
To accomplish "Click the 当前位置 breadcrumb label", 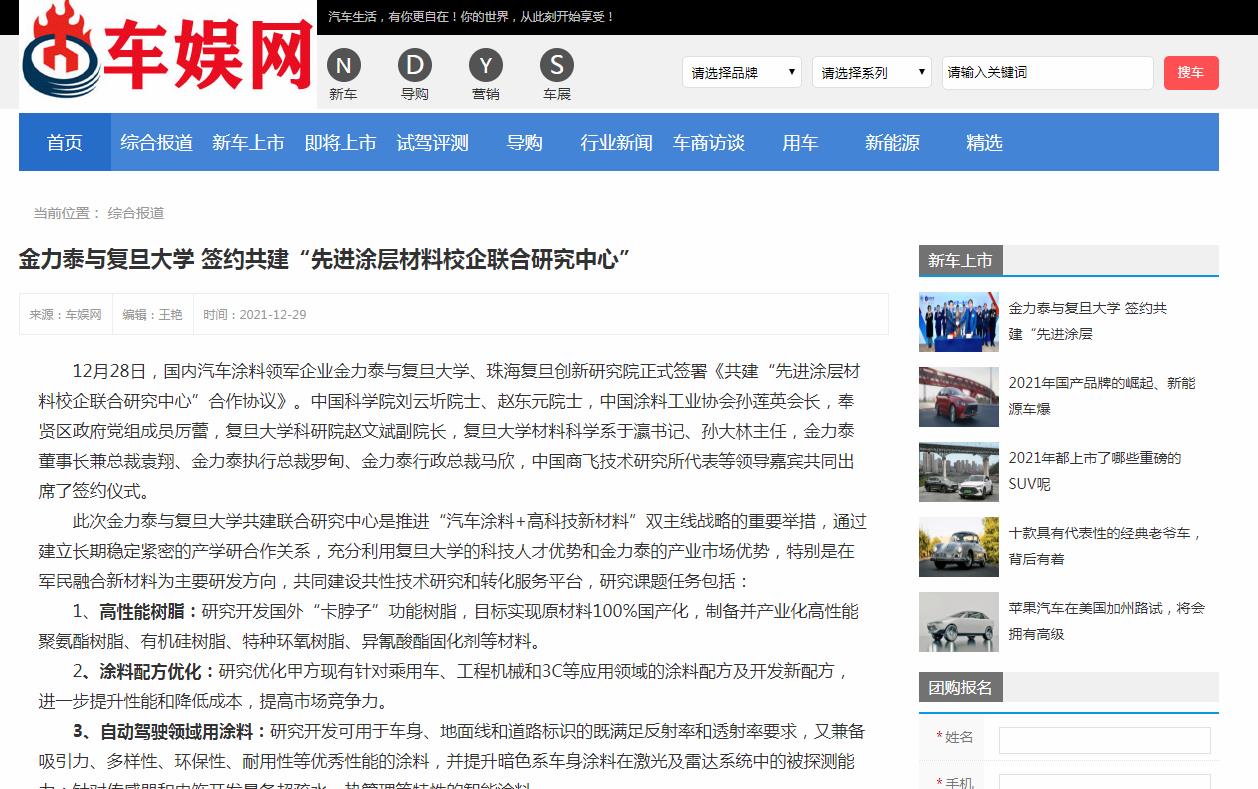I will [67, 213].
